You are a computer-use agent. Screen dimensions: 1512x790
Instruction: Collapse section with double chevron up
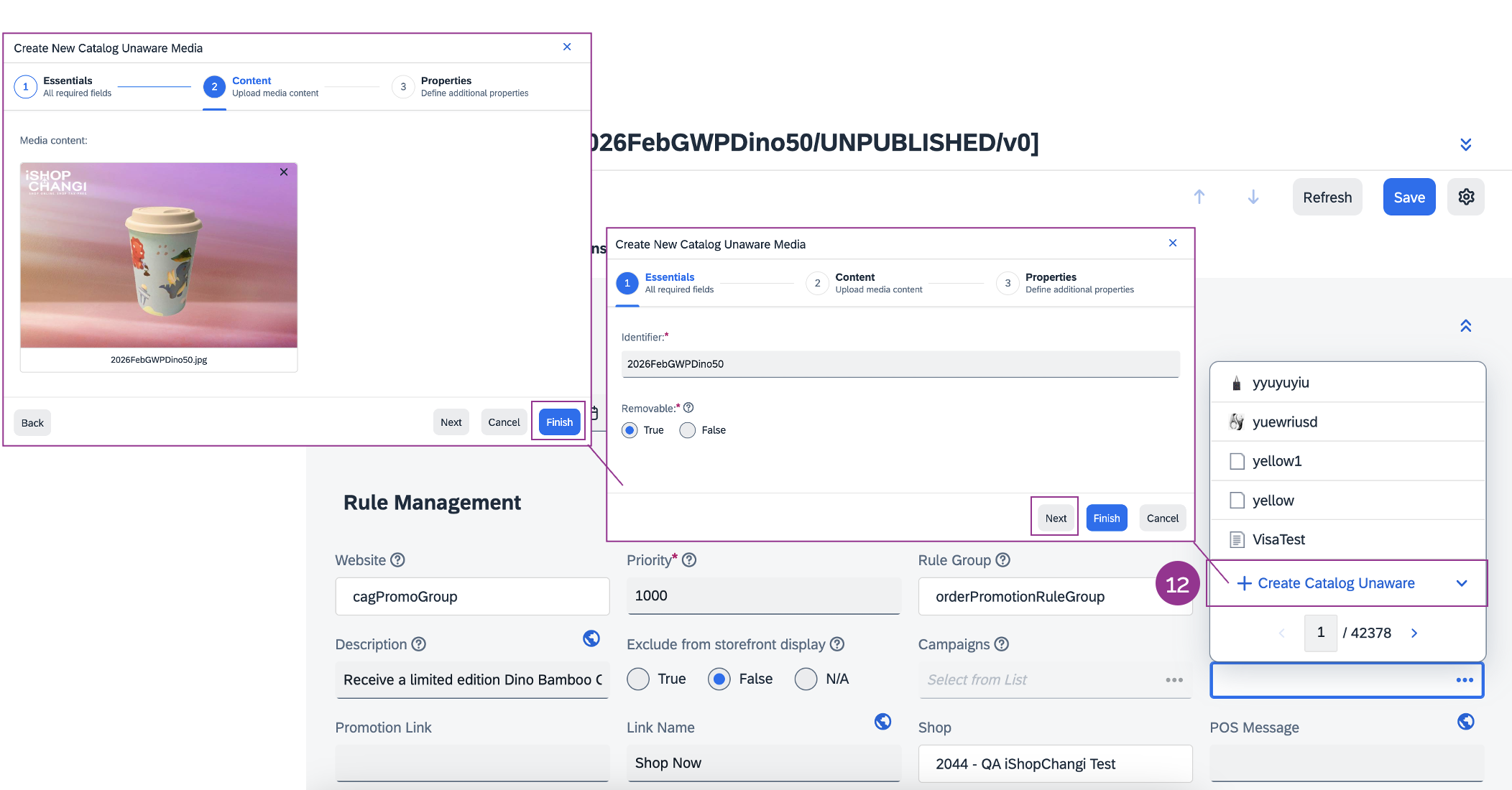1465,326
